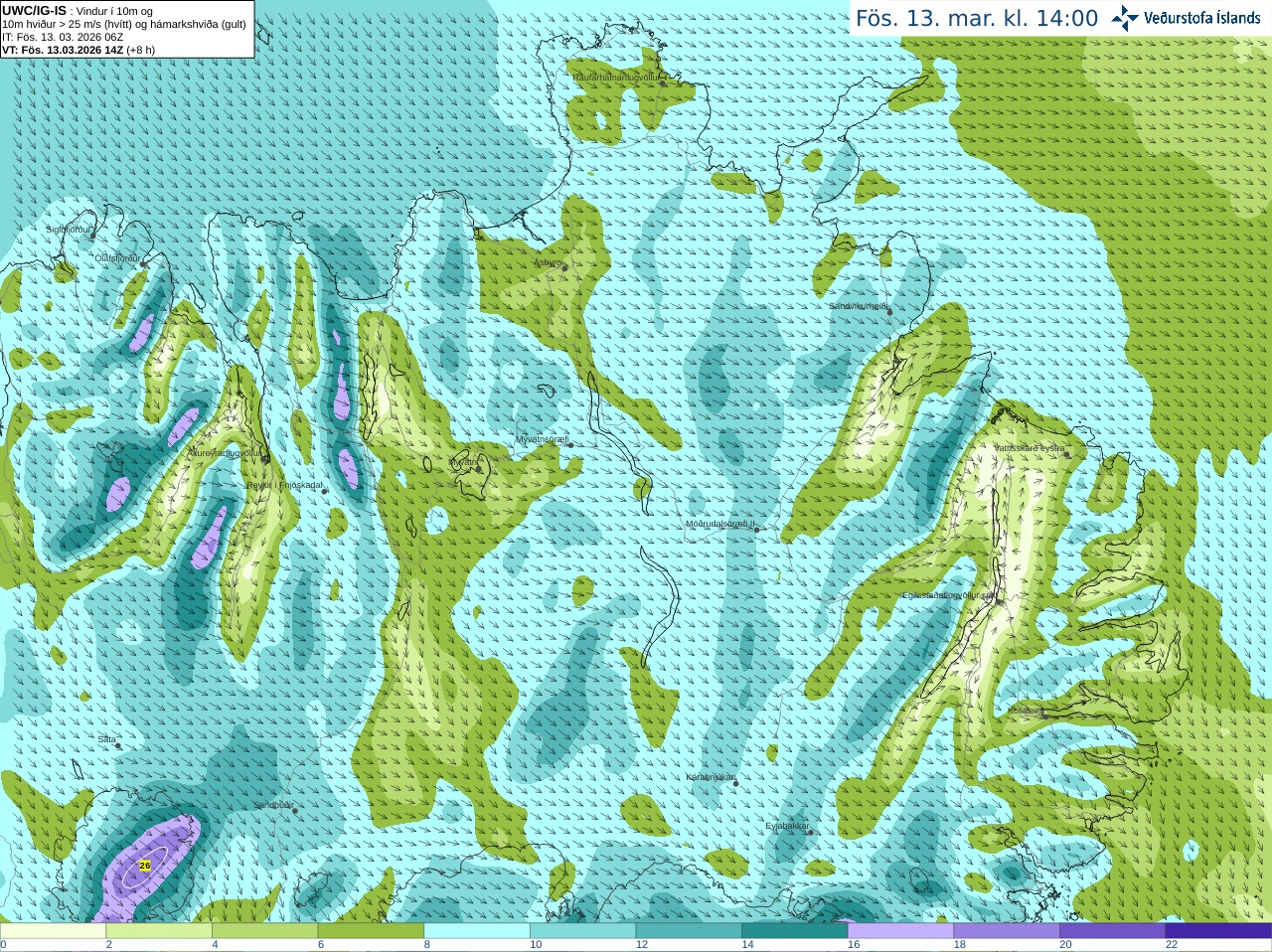The width and height of the screenshot is (1272, 952).
Task: Click the forecast time 'Fös. 13. mar. kl. 14:00'
Action: [x=977, y=19]
